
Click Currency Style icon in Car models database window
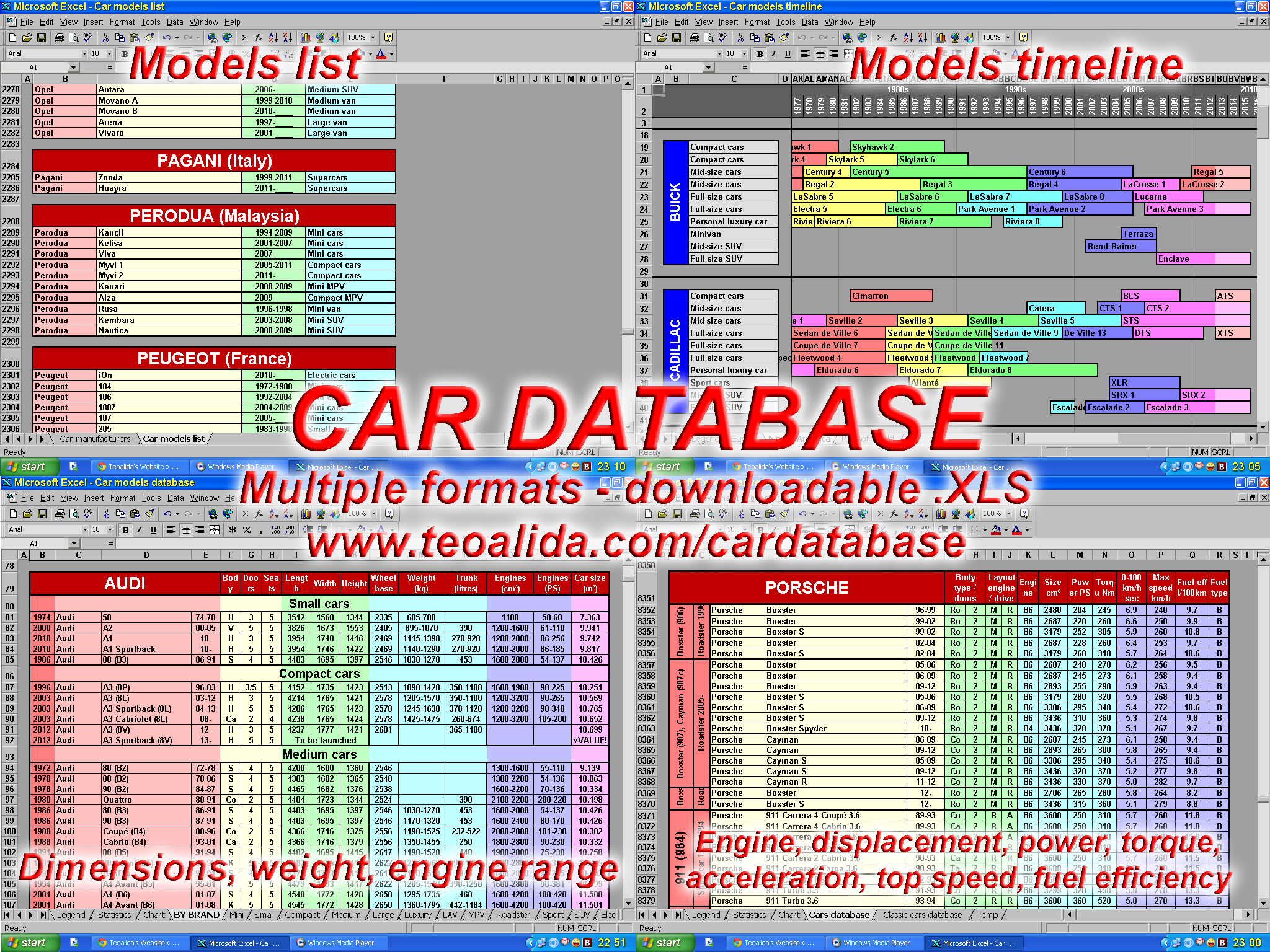click(x=232, y=530)
